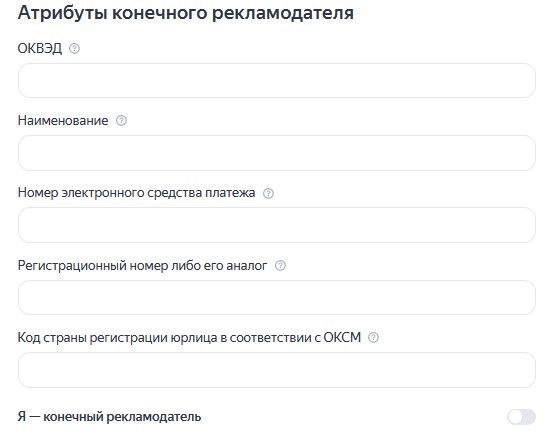This screenshot has height=438, width=554.
Task: Click the round knob of the advertiser toggle
Action: pos(515,417)
